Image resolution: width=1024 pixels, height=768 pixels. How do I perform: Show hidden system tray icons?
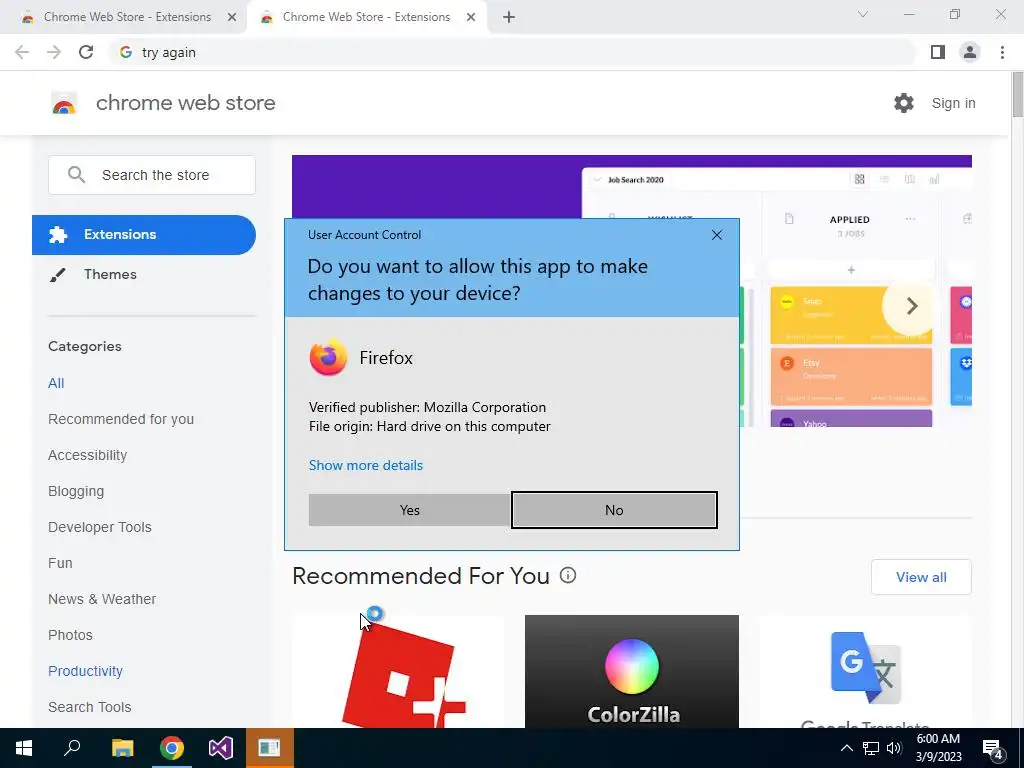pyautogui.click(x=846, y=748)
